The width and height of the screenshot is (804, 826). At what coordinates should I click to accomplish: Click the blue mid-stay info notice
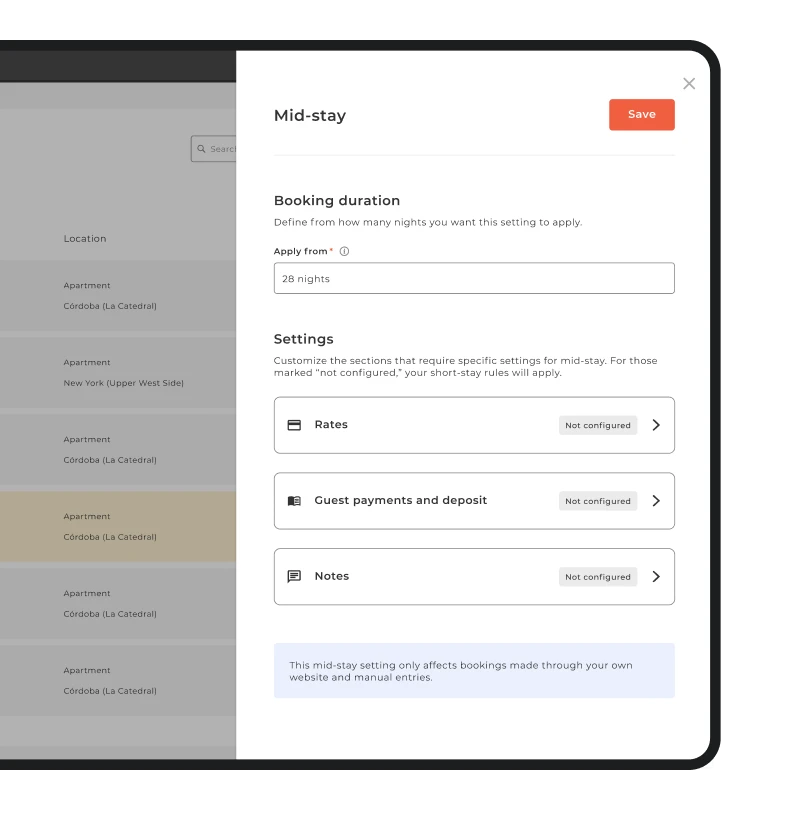click(474, 671)
